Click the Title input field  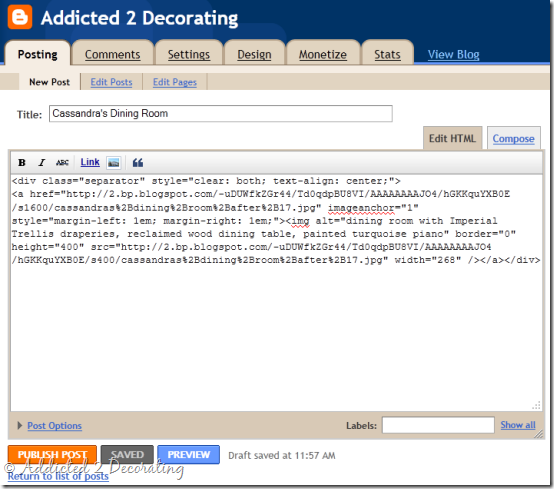pyautogui.click(x=220, y=113)
